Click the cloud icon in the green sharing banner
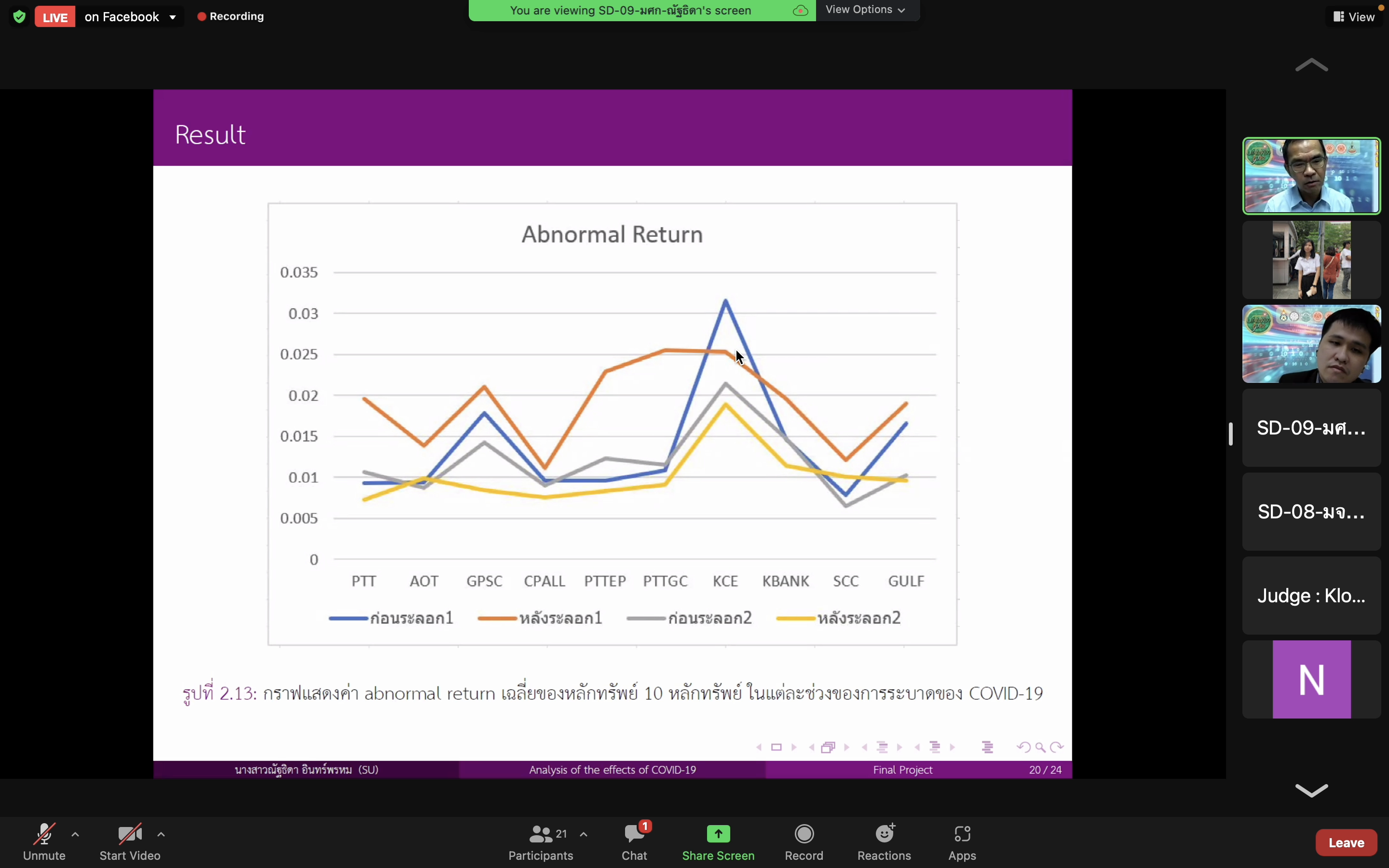 pyautogui.click(x=801, y=10)
